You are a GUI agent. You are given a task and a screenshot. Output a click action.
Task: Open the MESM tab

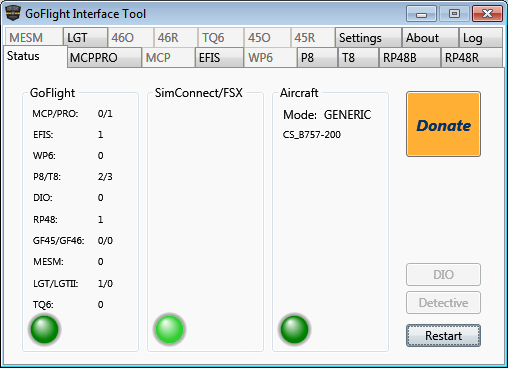coord(34,38)
